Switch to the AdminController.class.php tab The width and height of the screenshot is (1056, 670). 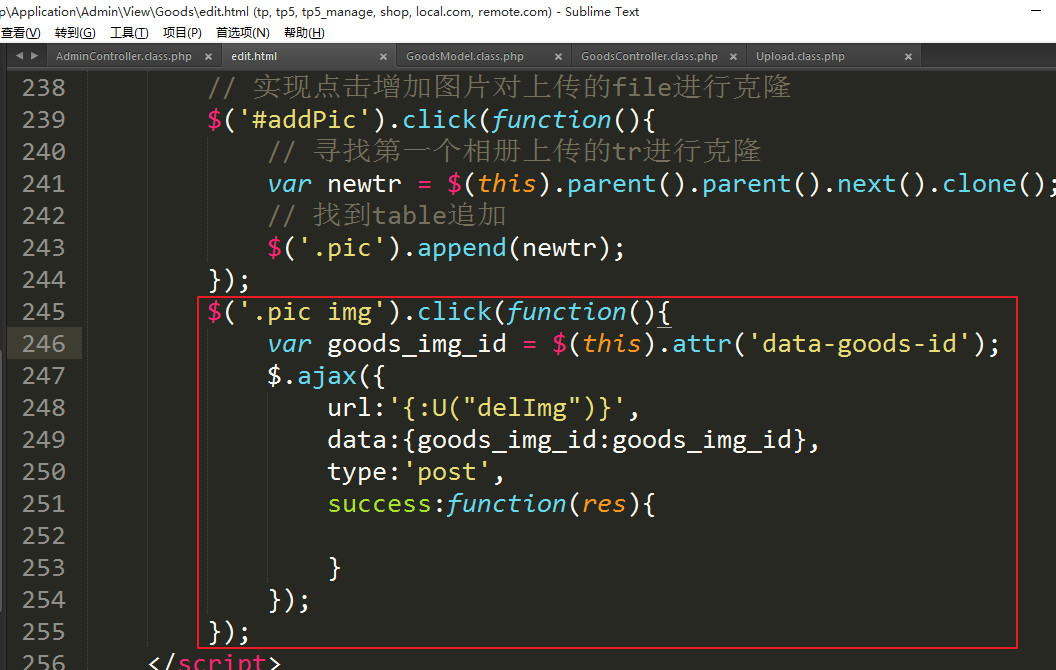(124, 57)
